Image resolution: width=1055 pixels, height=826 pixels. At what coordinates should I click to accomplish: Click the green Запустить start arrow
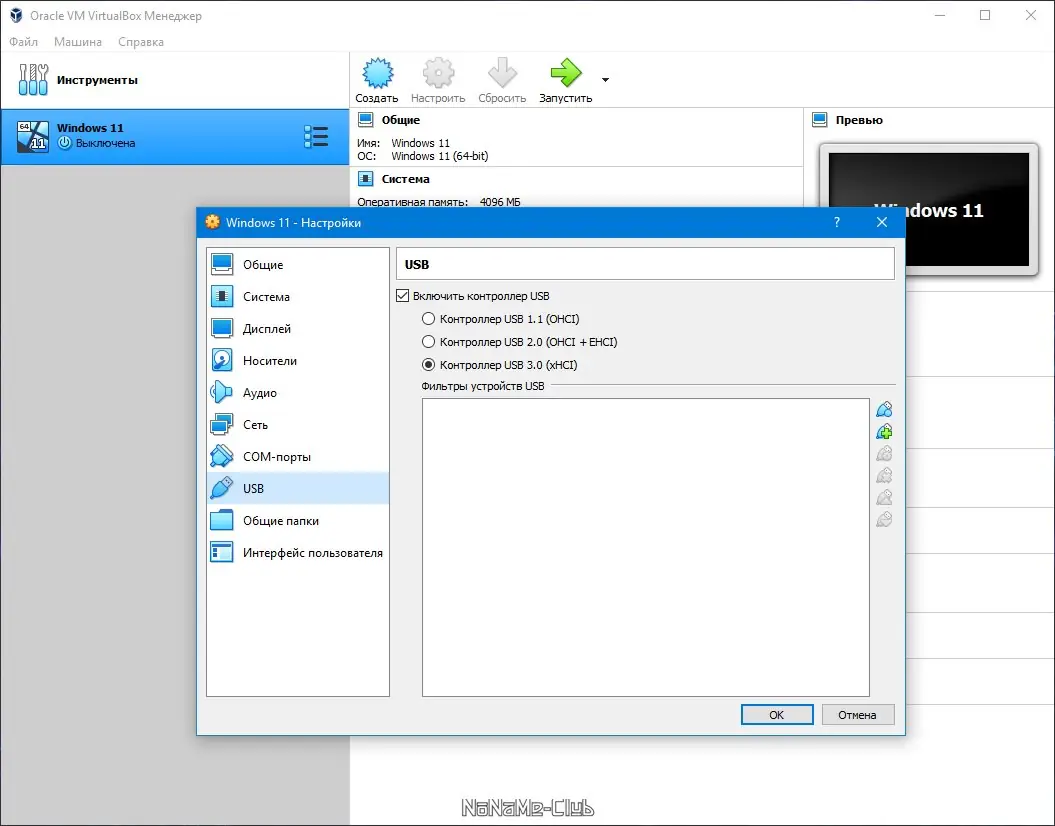coord(565,73)
